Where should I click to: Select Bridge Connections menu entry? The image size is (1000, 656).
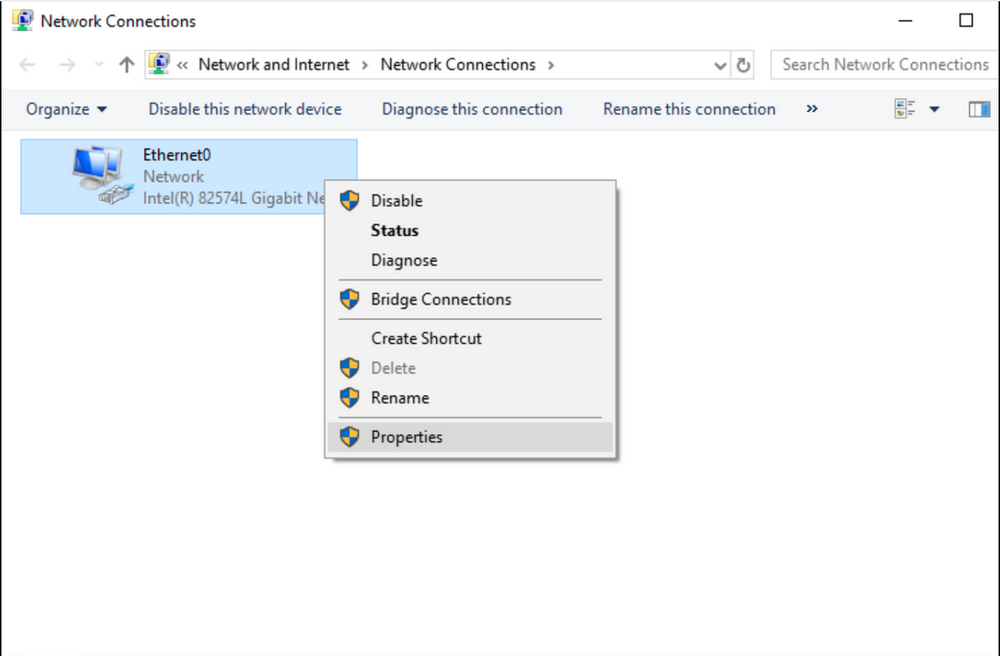pos(440,299)
